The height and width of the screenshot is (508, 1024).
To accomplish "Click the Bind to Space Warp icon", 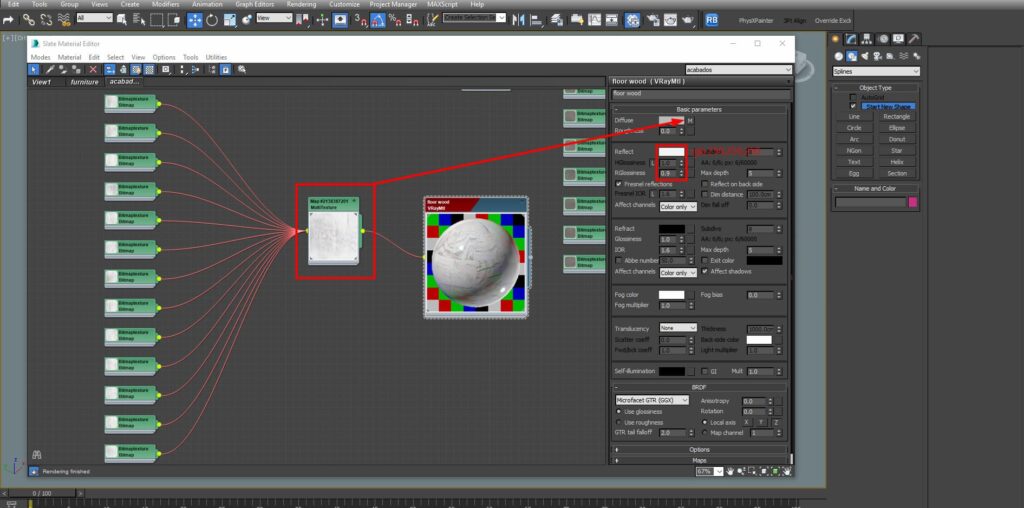I will 64,20.
